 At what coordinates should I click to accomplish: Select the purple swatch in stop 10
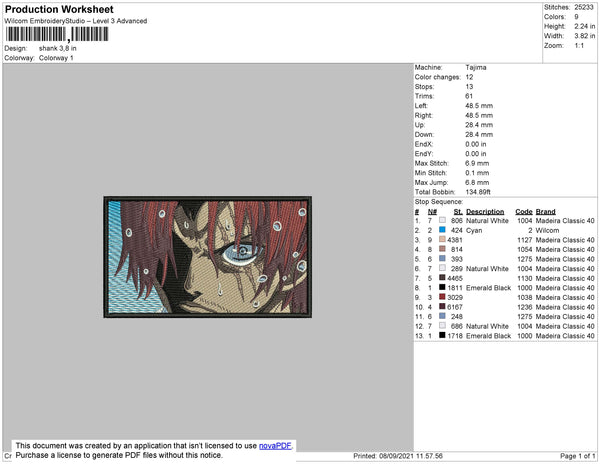(442, 306)
